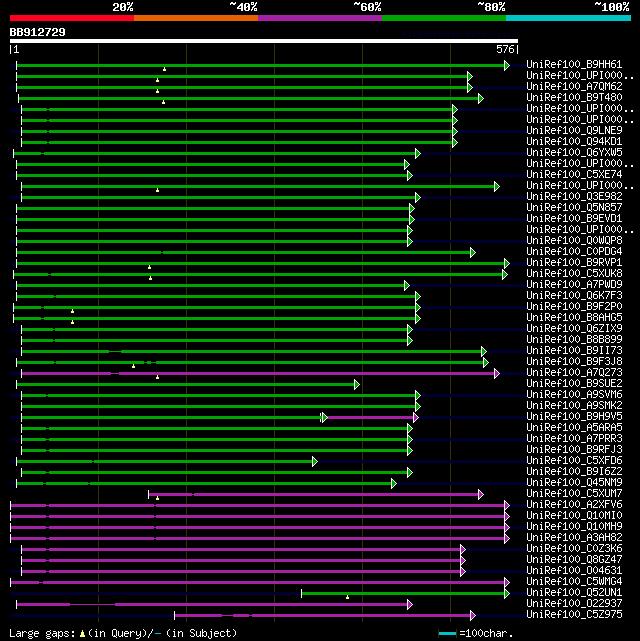This screenshot has width=640, height=641.
Task: Click the UniRef100_A7PRR3 label
Action: pos(574,438)
